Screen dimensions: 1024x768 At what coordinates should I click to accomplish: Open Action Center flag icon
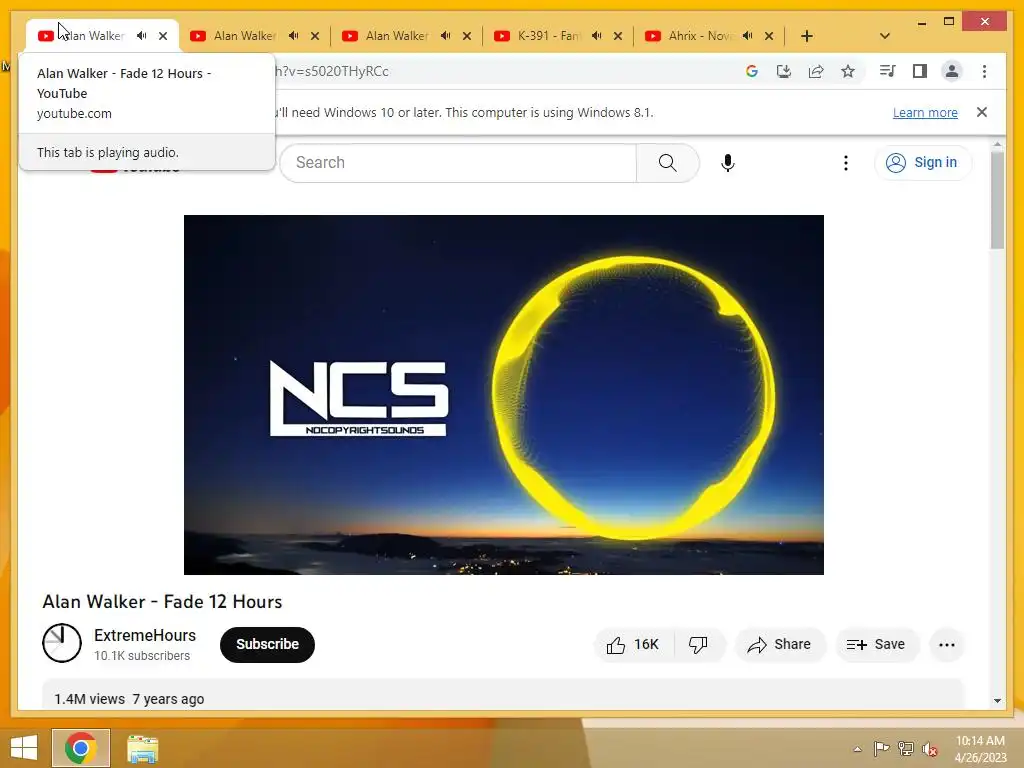click(881, 749)
